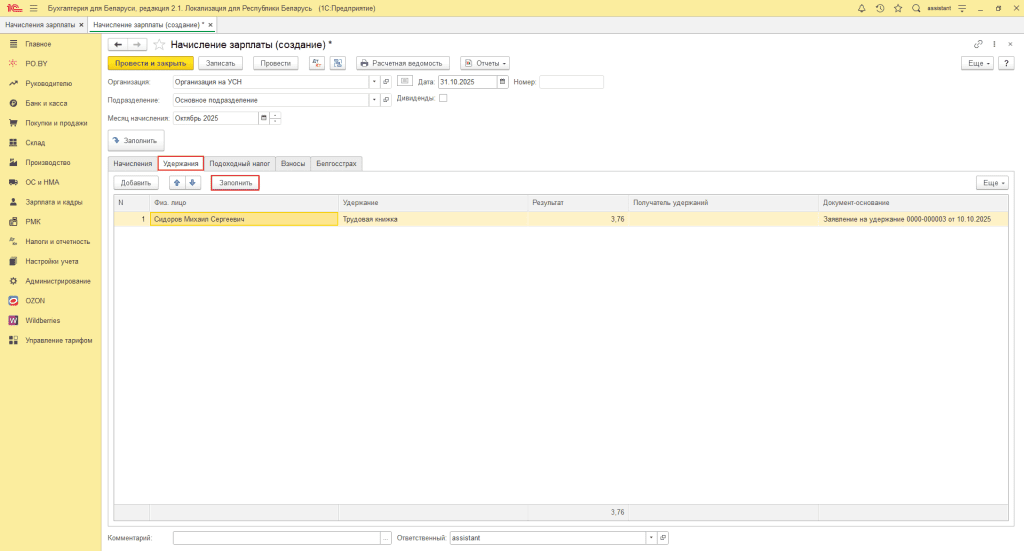Image resolution: width=1024 pixels, height=551 pixels.
Task: Open the history clock icon
Action: (880, 8)
